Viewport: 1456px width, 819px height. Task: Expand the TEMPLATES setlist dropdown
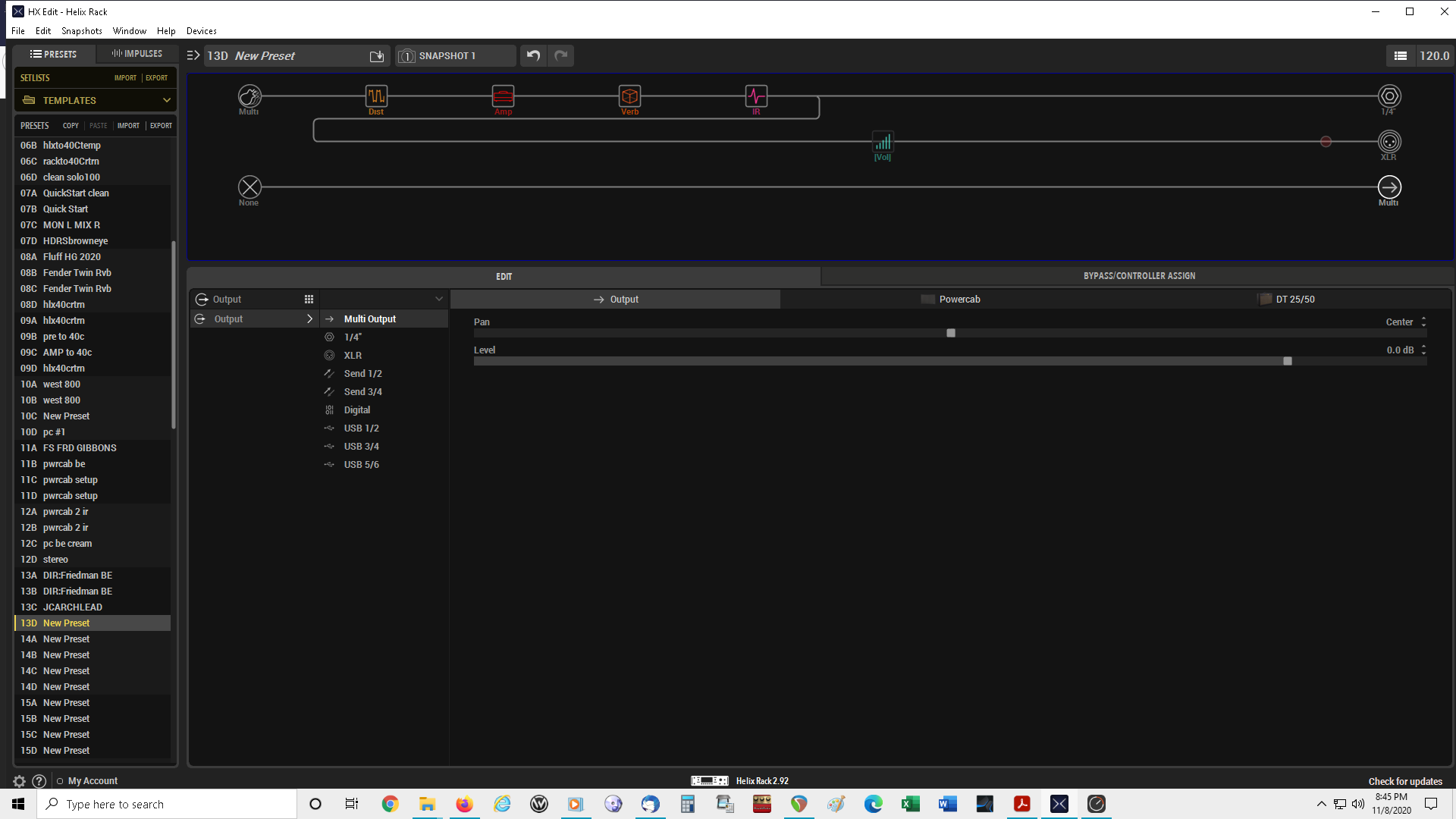166,100
